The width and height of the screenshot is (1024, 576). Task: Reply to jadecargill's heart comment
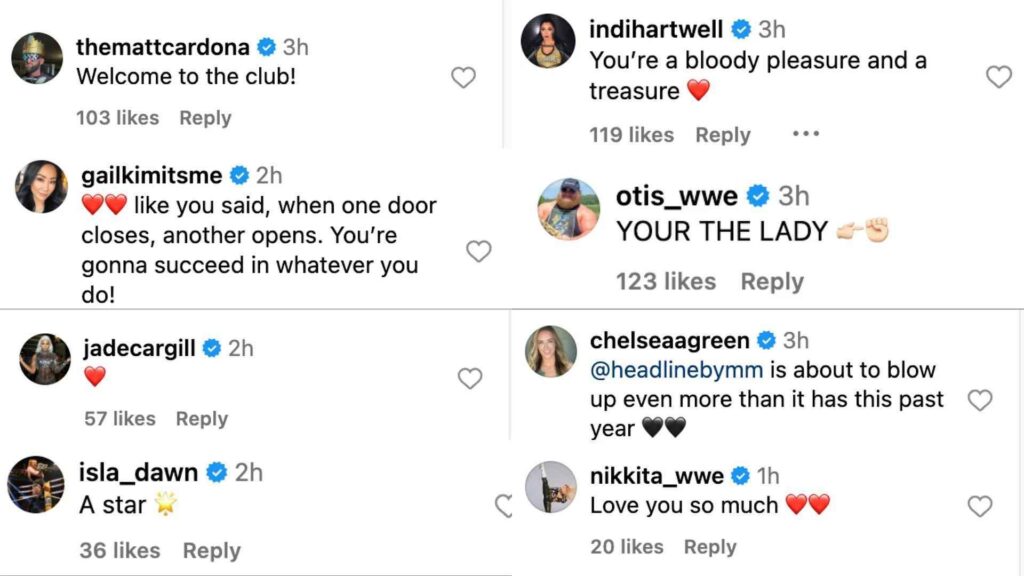201,419
